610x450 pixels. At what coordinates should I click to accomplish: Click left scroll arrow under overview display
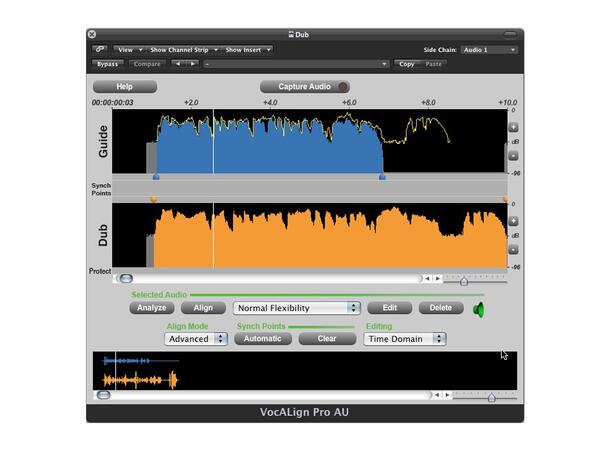coord(437,395)
